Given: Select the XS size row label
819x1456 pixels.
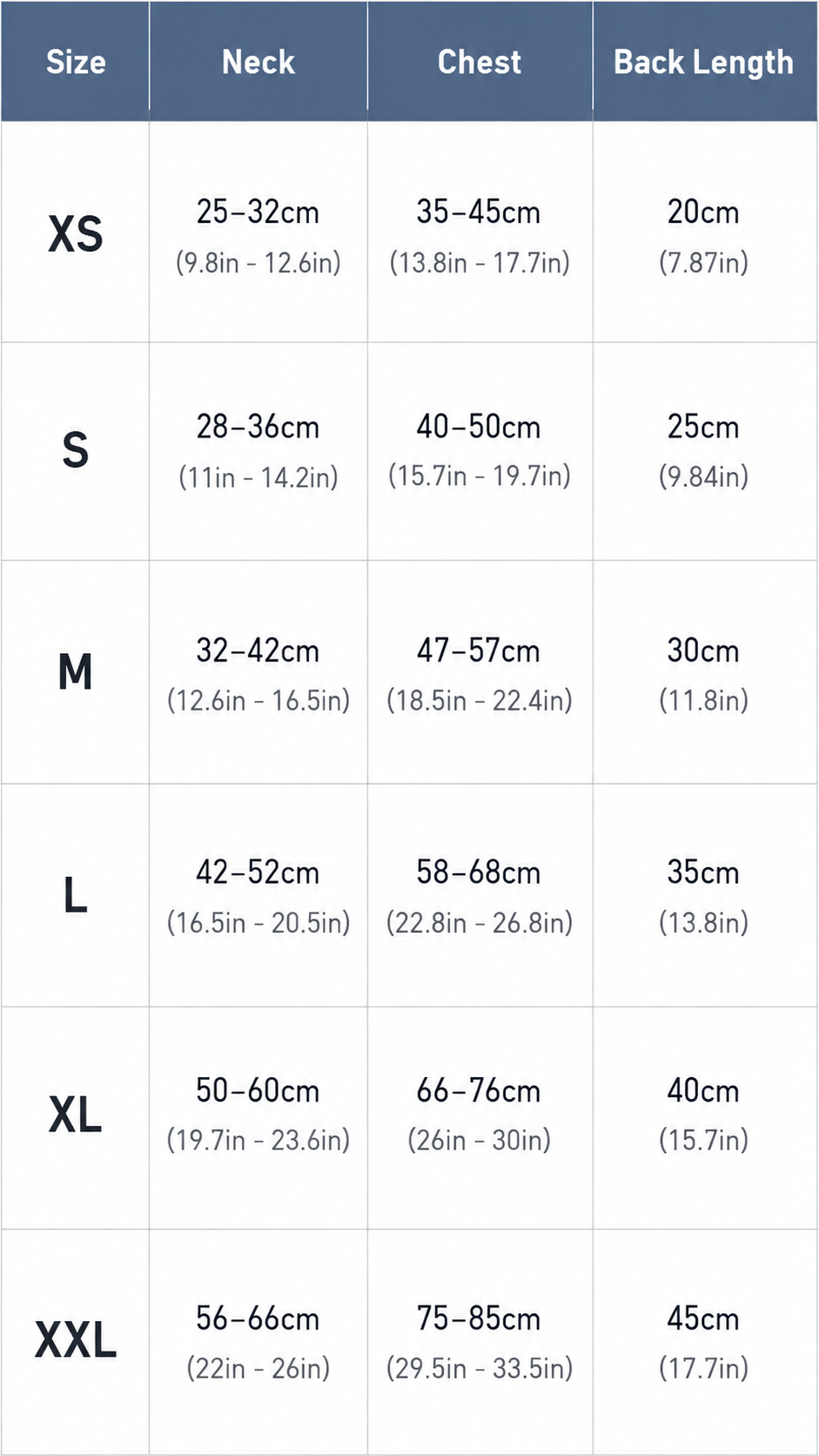Looking at the screenshot, I should click(76, 234).
